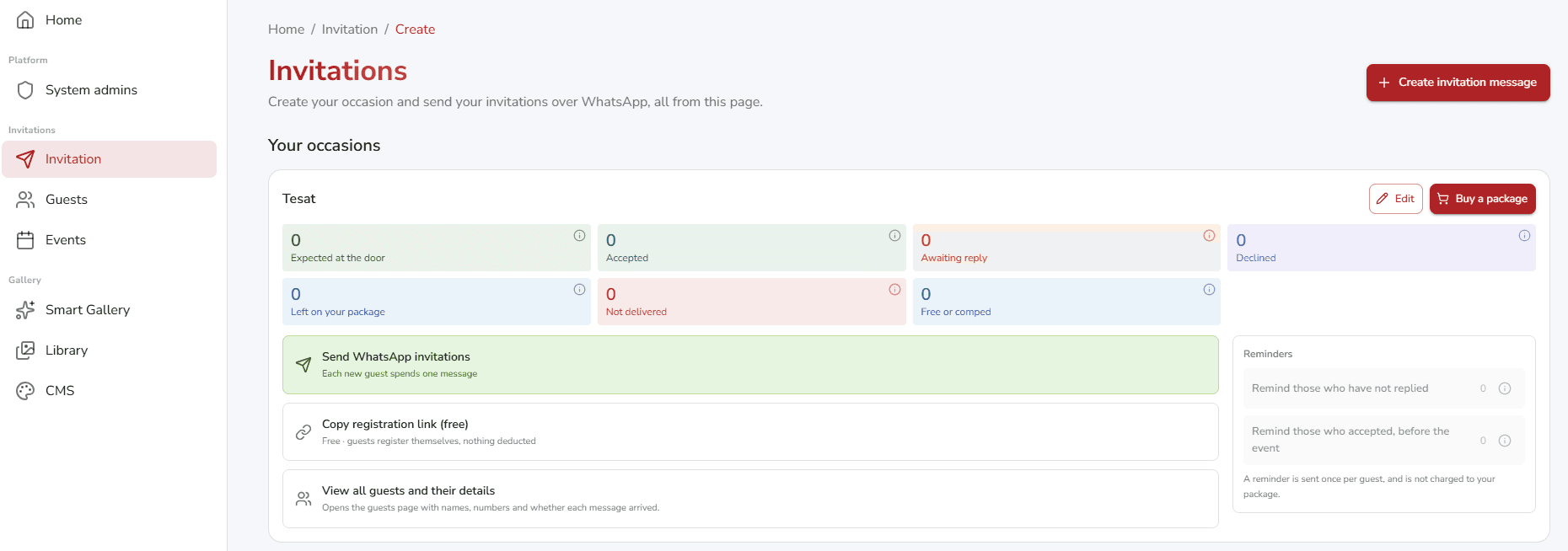This screenshot has width=1568, height=551.
Task: Open Events calendar icon
Action: pos(25,240)
